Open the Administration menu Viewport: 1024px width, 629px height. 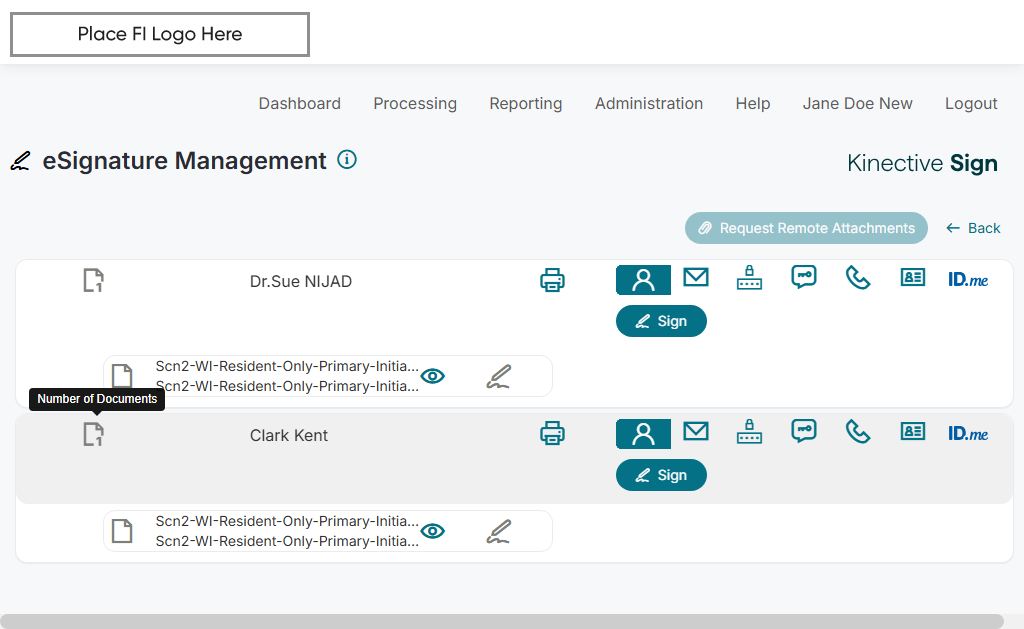(649, 104)
